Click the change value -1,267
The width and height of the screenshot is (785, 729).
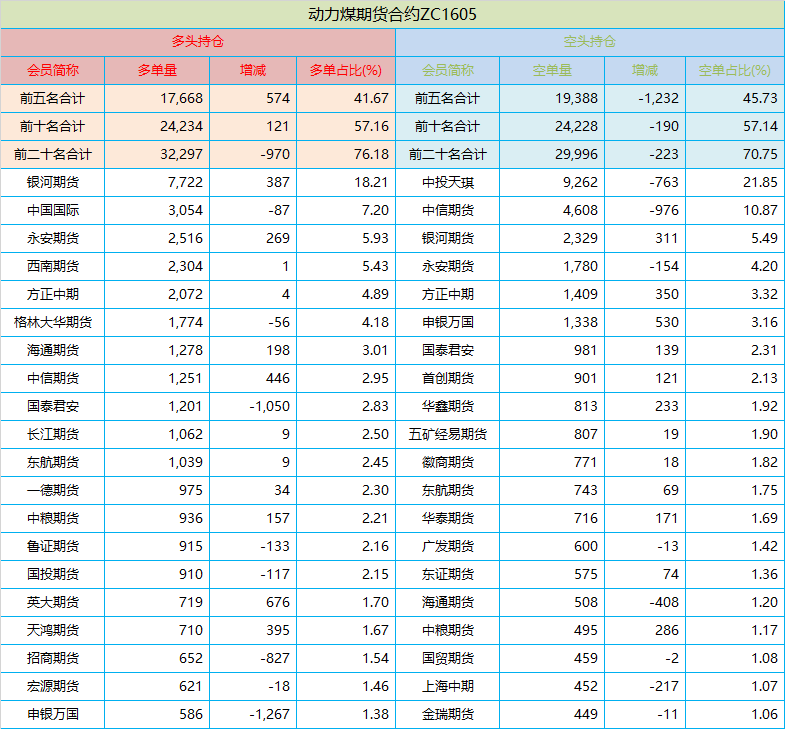269,715
